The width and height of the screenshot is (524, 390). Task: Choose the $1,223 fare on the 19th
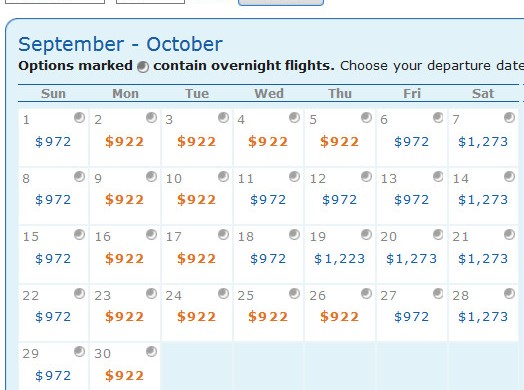[340, 259]
